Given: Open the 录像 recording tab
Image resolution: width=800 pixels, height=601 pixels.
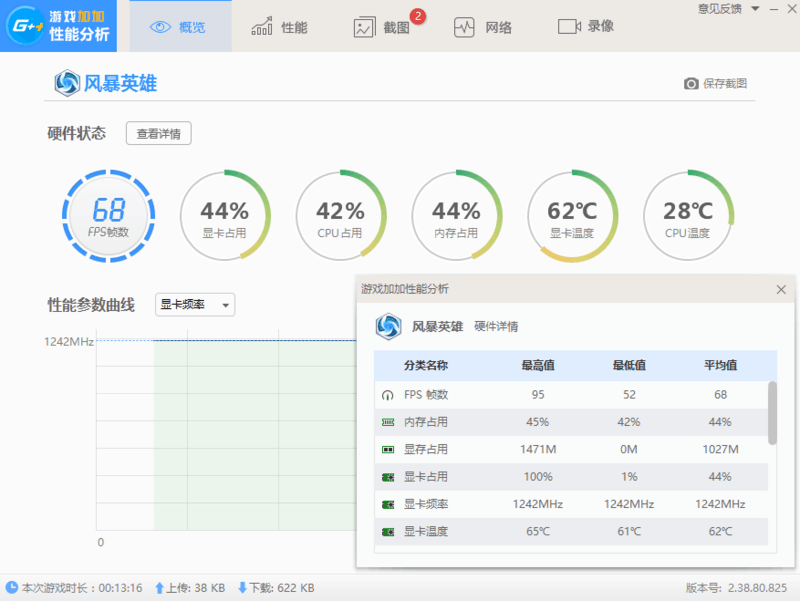Looking at the screenshot, I should 586,27.
